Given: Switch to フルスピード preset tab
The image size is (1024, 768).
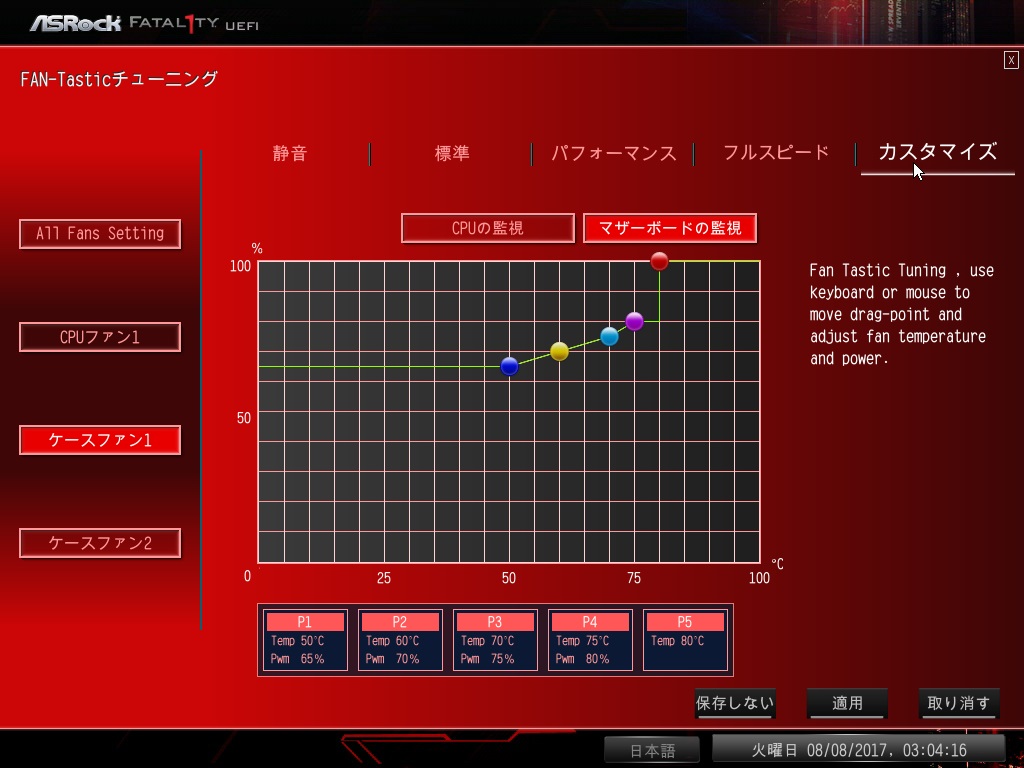Looking at the screenshot, I should tap(776, 153).
